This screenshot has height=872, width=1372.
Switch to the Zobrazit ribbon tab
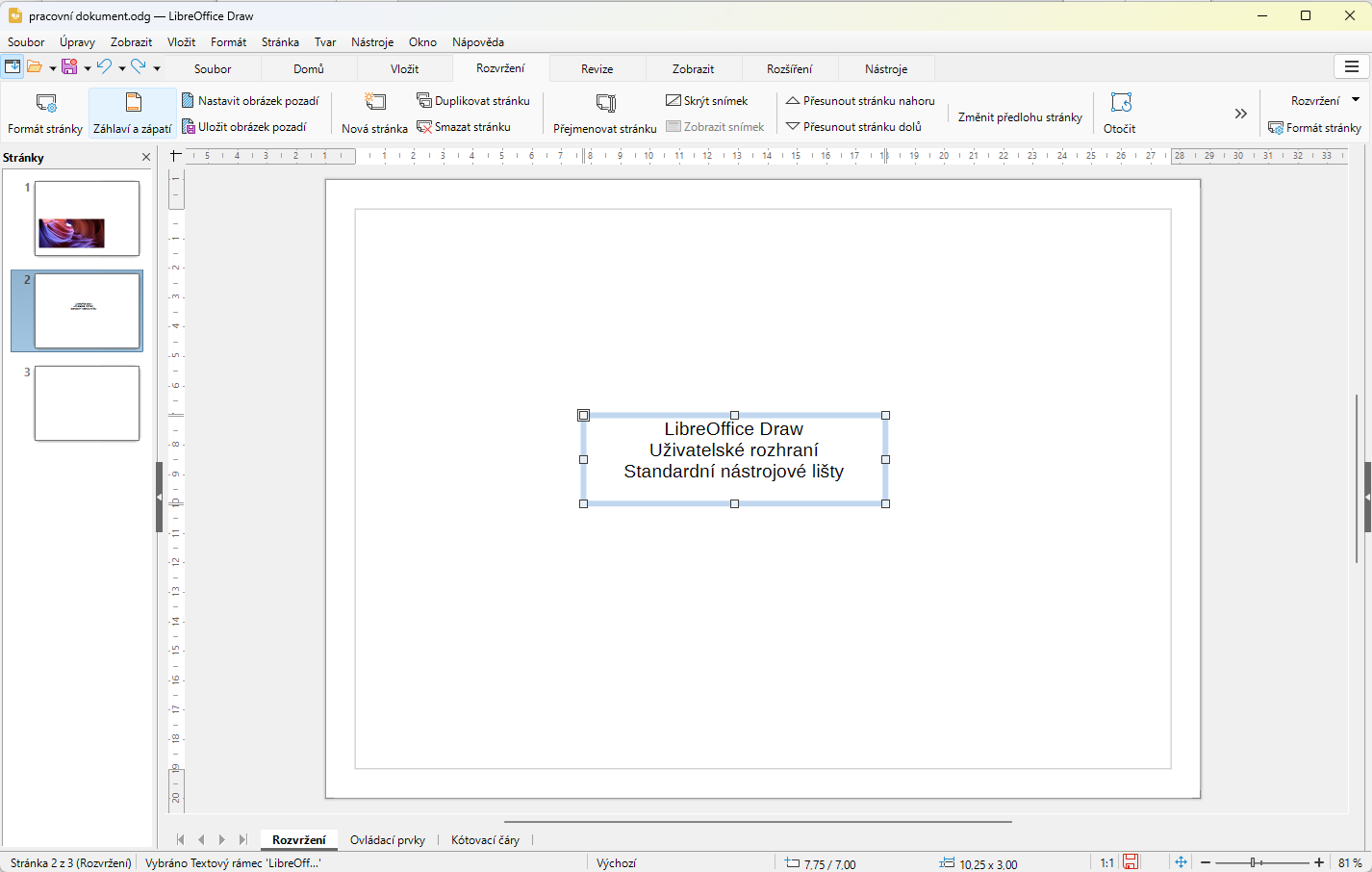pos(694,68)
